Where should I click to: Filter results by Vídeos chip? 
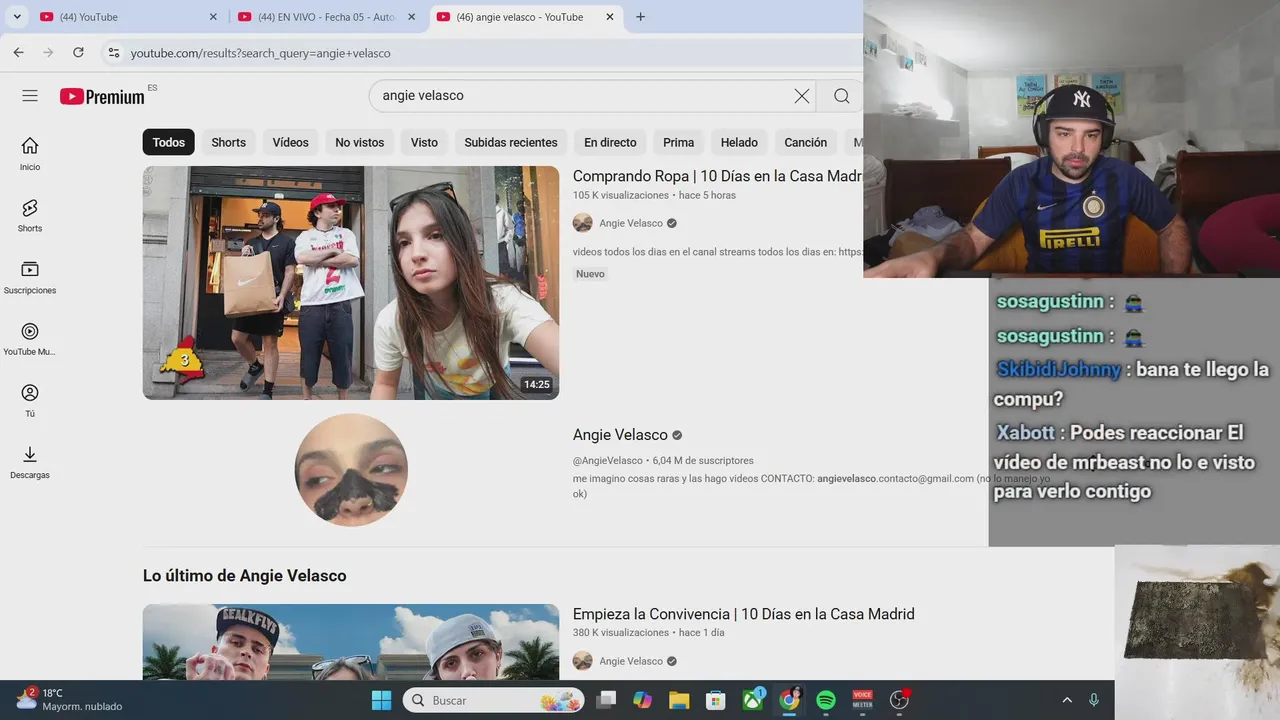290,142
